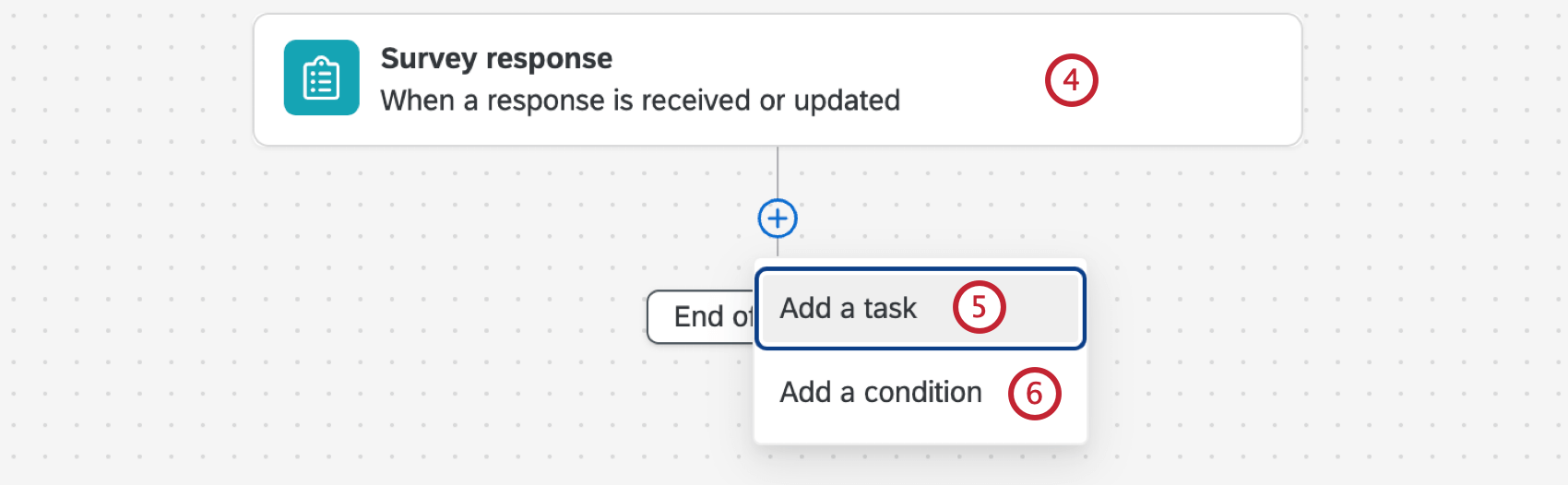Click the red circled number 5 marker
1568x485 pixels.
coord(979,307)
